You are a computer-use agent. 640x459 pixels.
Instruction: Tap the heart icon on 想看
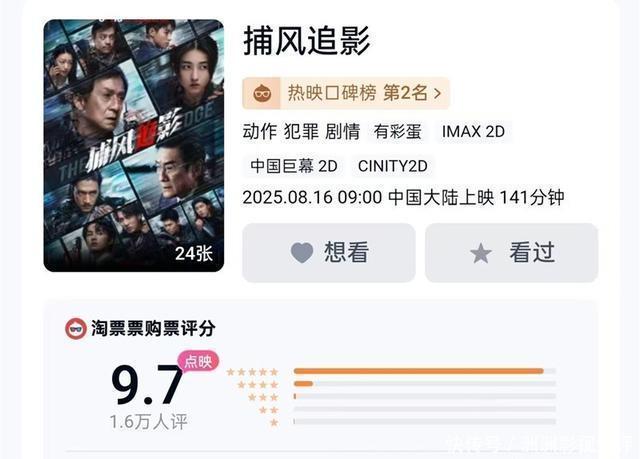pos(302,253)
